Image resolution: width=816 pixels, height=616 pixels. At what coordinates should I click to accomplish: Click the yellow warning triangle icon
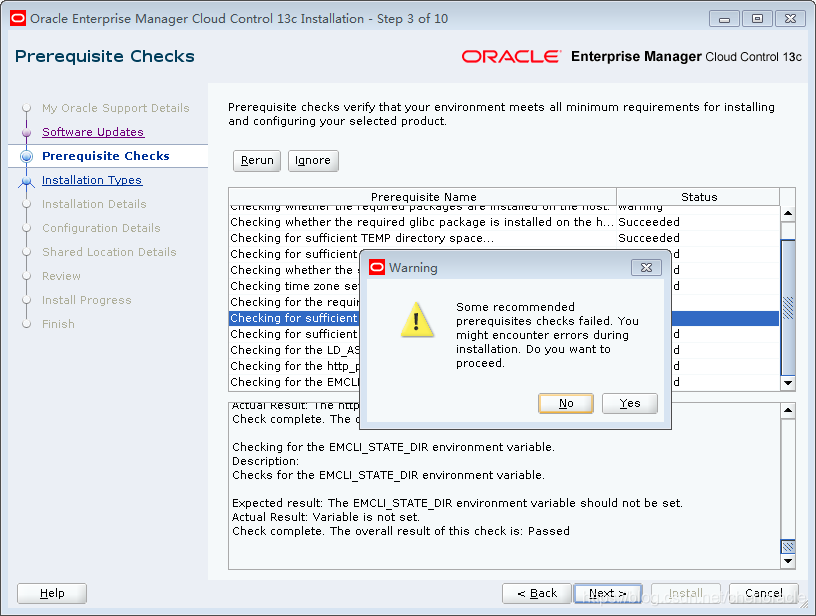(416, 320)
